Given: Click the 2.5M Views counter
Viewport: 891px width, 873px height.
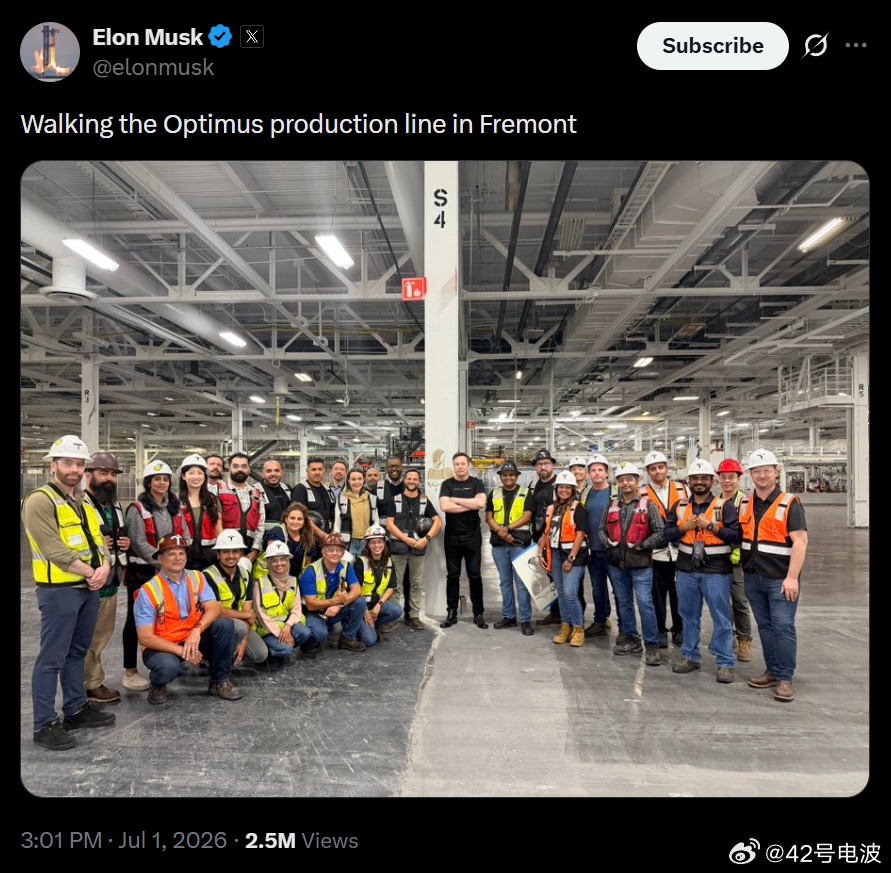Looking at the screenshot, I should click(x=302, y=840).
